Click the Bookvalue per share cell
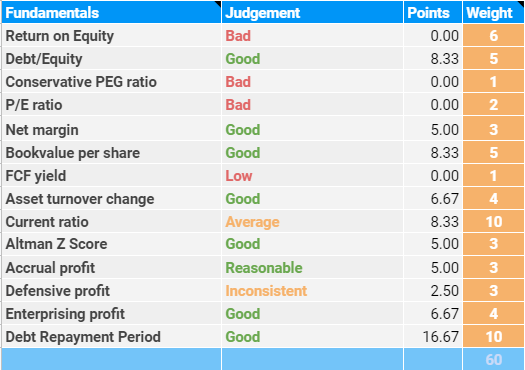 click(x=111, y=153)
